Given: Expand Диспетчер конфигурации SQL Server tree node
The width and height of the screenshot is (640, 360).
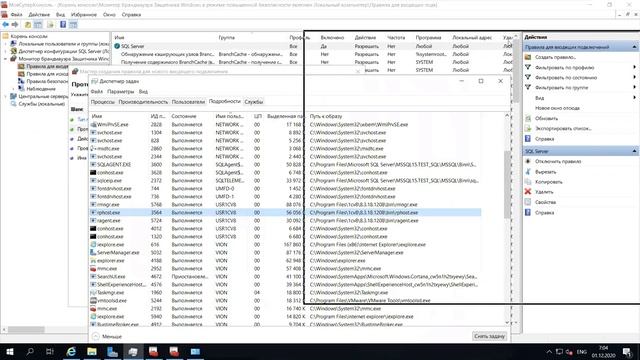Looking at the screenshot, I should pos(6,51).
